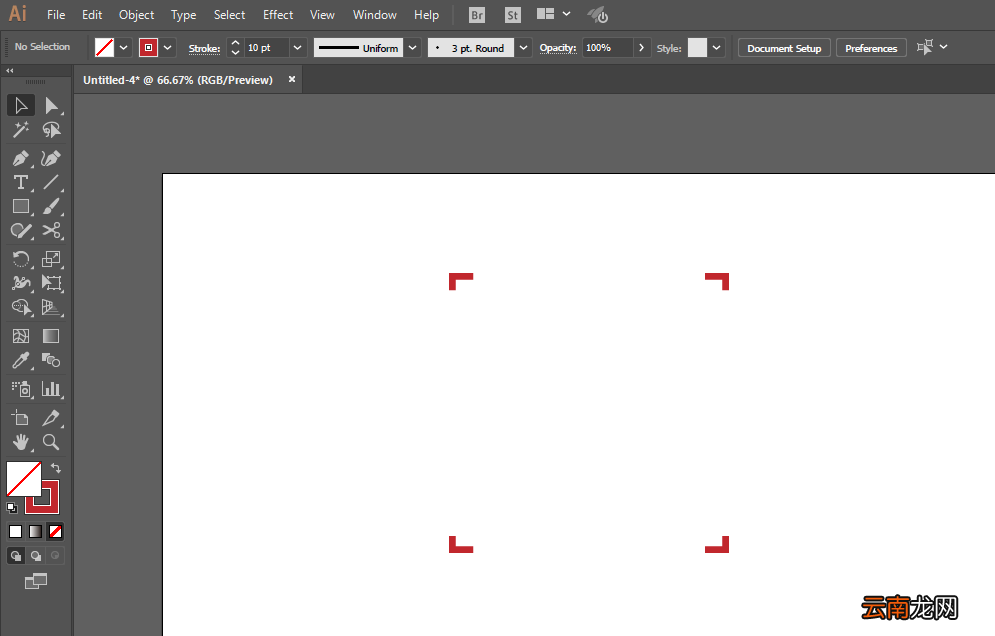
Task: Open the fill color dropdown
Action: [x=124, y=48]
